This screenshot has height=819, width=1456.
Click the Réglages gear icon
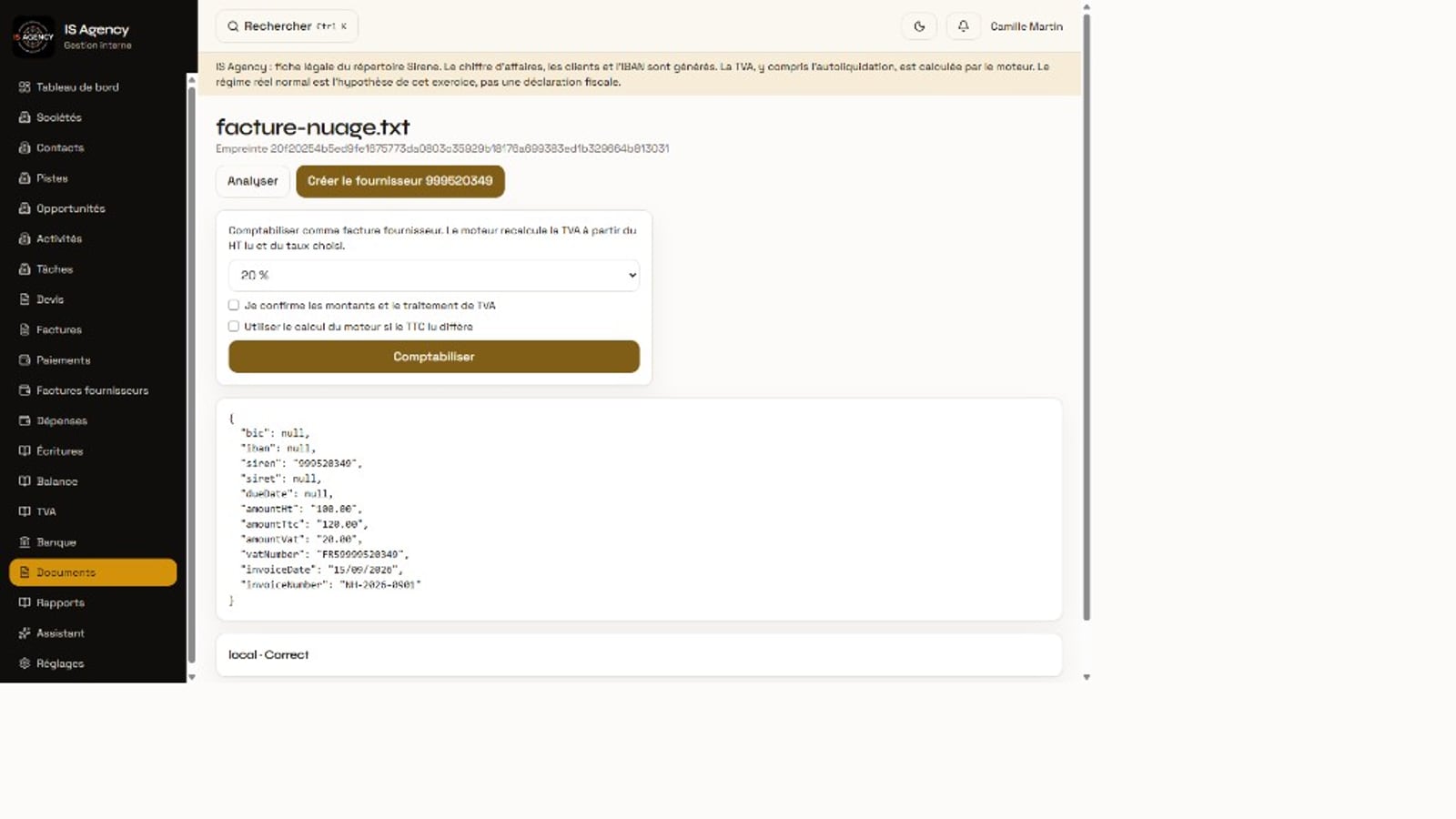tap(25, 663)
